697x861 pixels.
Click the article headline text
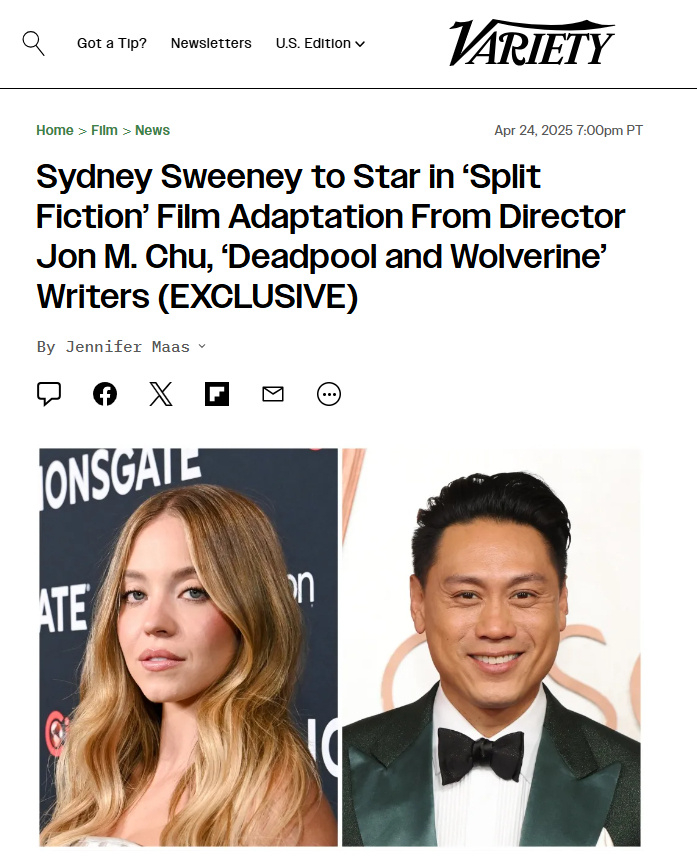tap(331, 237)
